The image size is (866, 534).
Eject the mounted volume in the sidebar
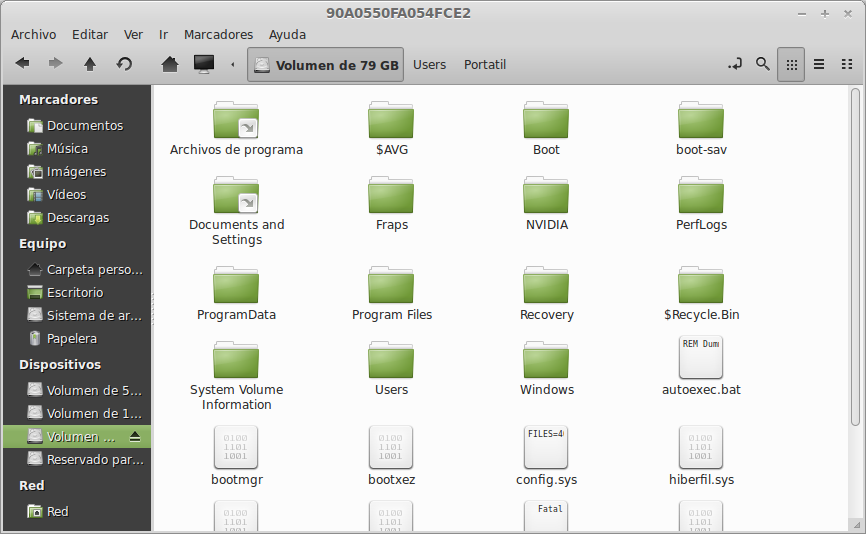click(x=137, y=437)
